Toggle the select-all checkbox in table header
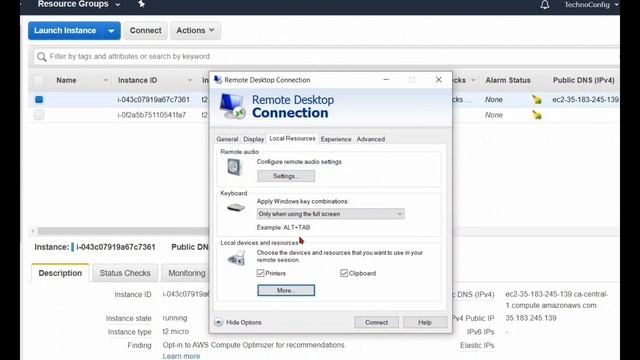Viewport: 640px width, 360px height. pos(39,80)
